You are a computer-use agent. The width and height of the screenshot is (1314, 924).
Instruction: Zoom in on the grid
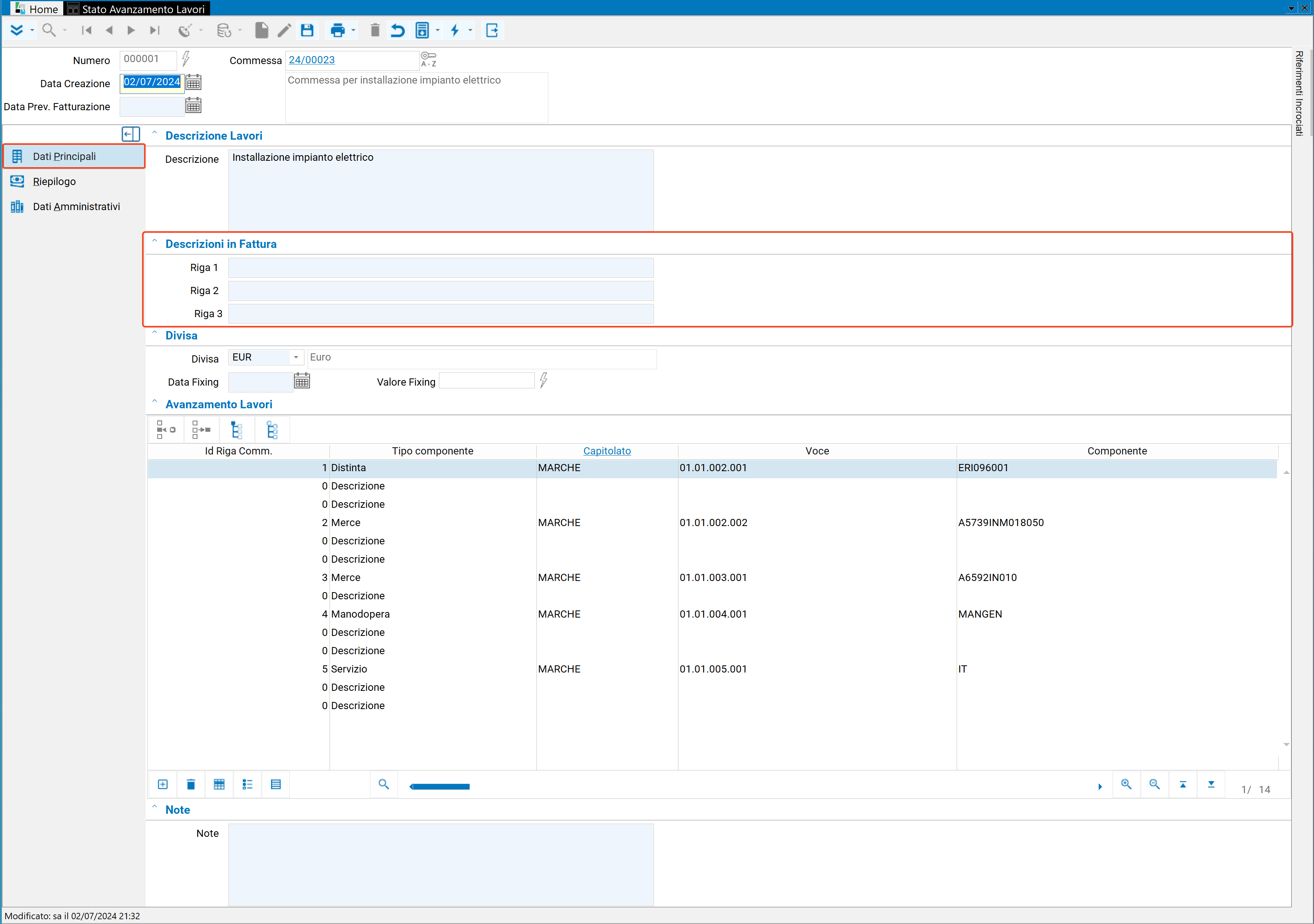[x=1126, y=784]
